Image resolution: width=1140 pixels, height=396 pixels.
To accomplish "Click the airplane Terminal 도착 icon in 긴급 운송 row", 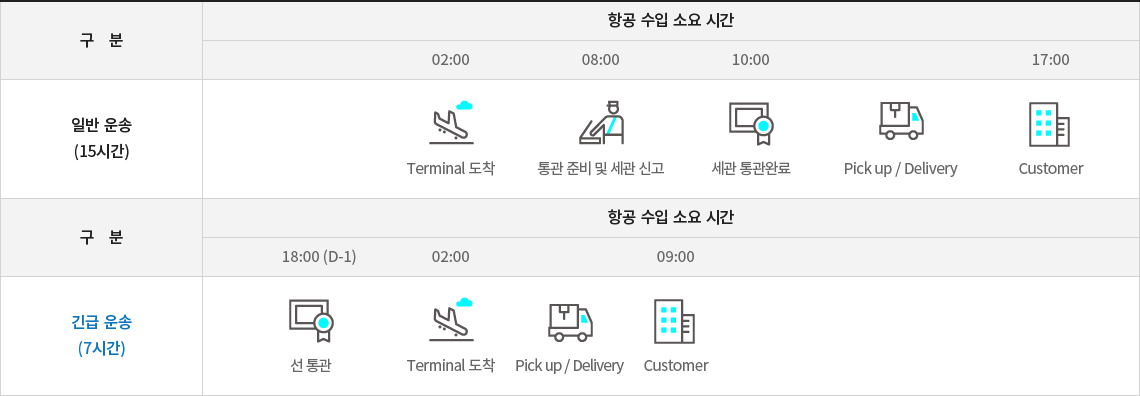I will click(x=451, y=320).
